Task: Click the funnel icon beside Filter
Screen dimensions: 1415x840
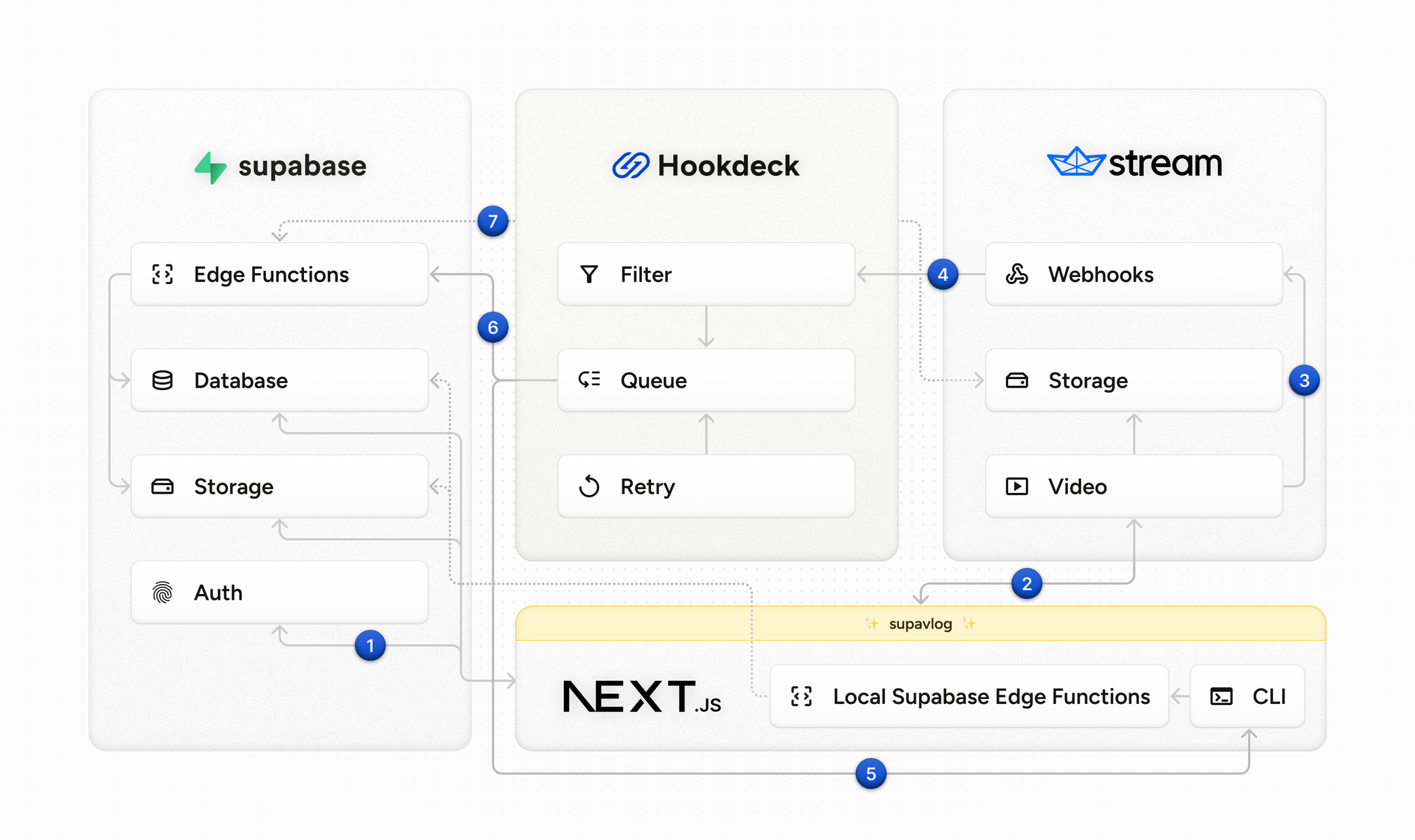Action: [589, 274]
